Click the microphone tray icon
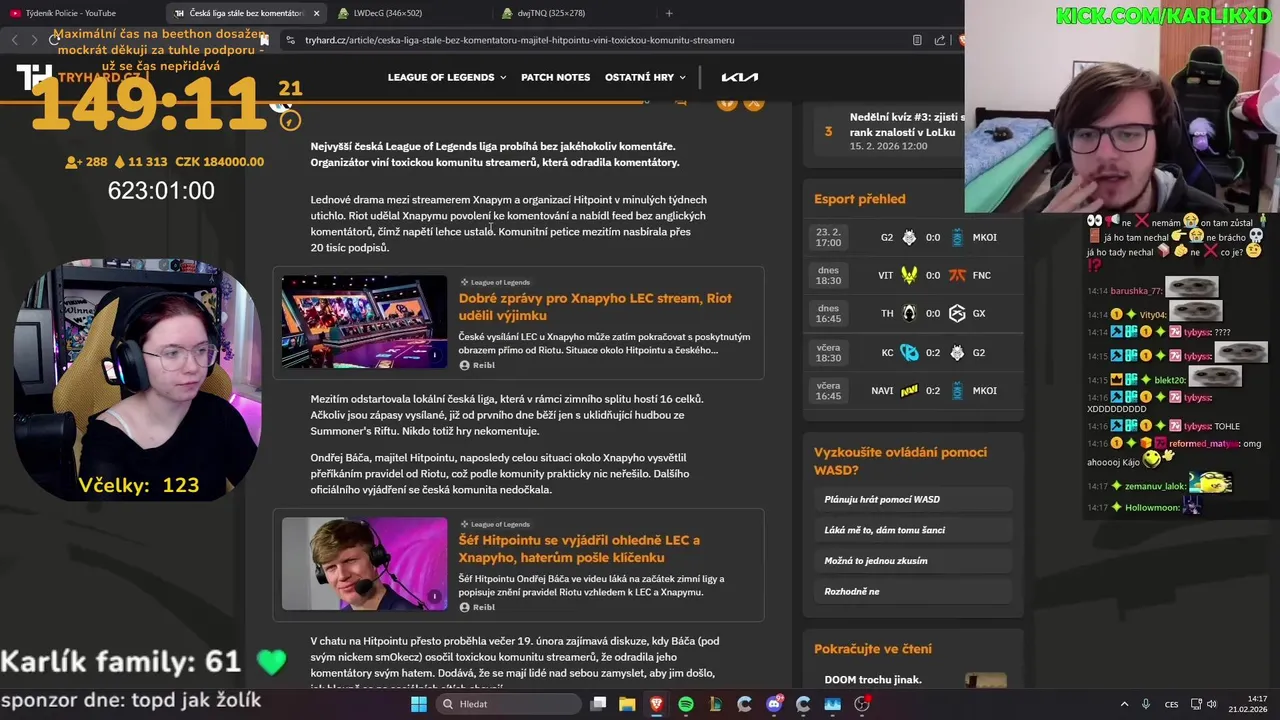Screen dimensions: 1280x720 [x=1146, y=704]
